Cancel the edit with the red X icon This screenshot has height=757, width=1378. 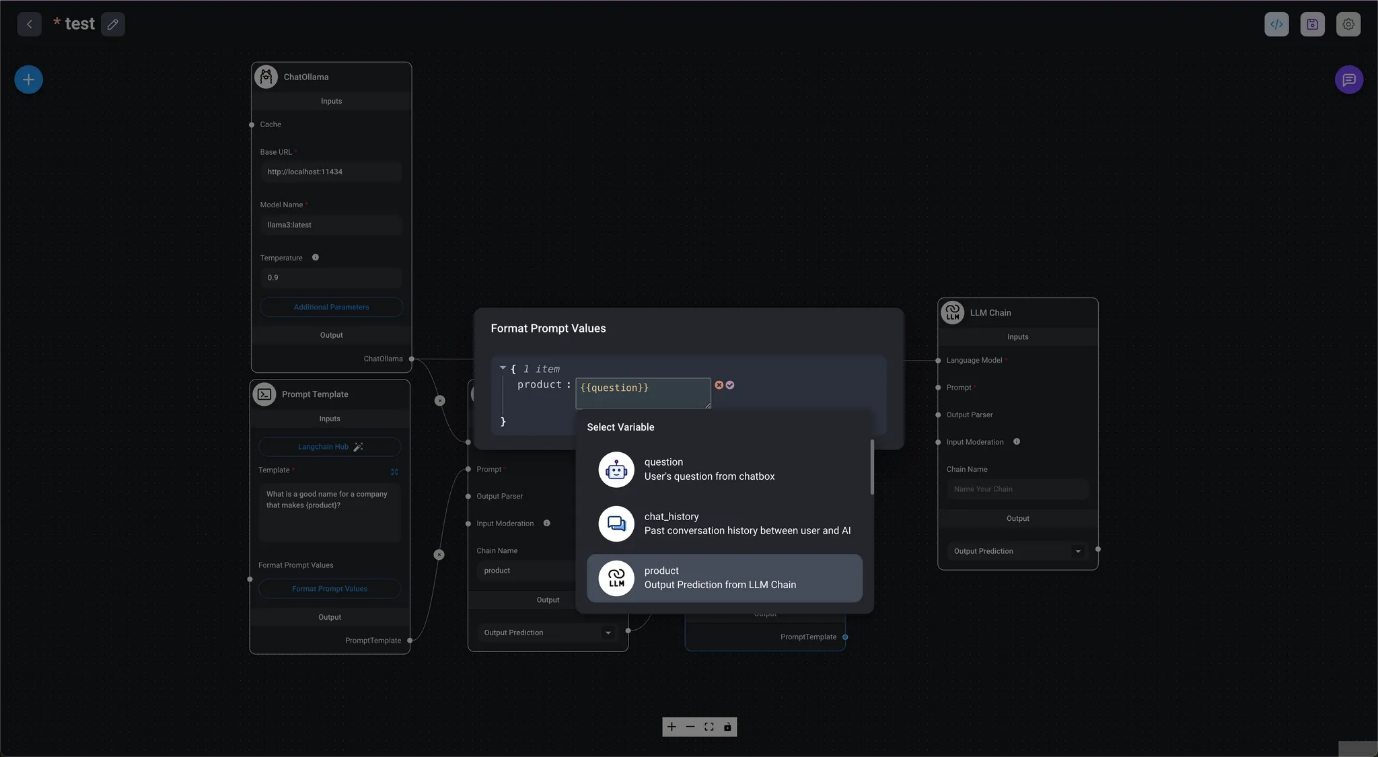(x=719, y=385)
